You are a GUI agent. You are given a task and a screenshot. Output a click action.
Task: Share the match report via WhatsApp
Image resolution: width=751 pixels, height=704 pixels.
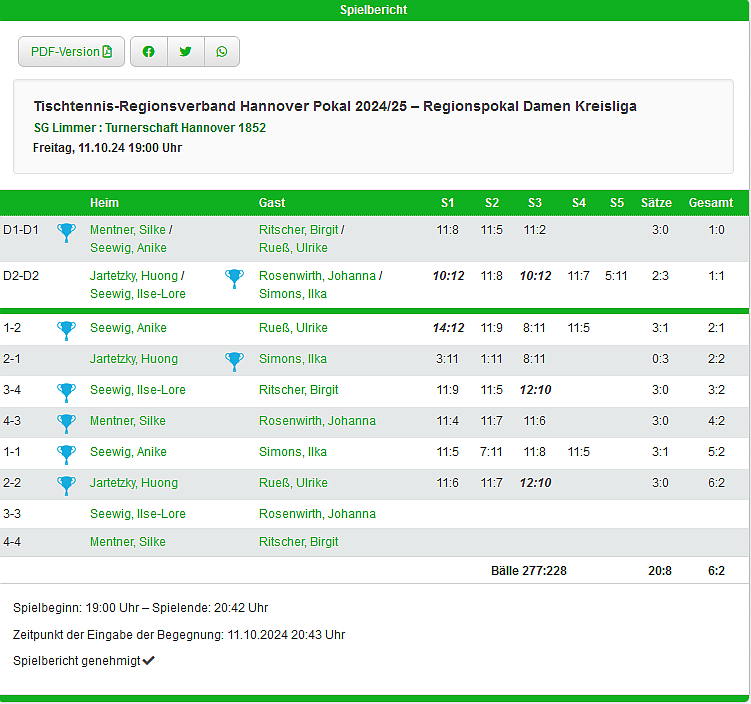[x=222, y=52]
